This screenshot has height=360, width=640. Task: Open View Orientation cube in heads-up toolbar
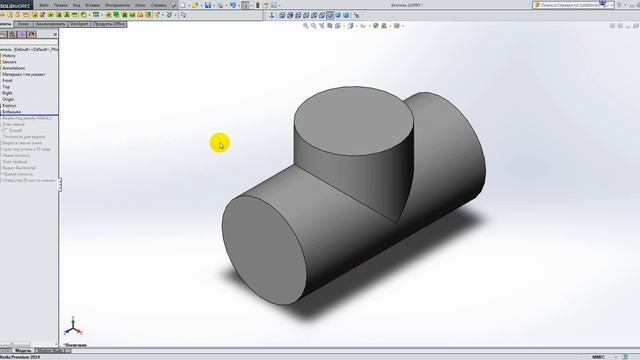(x=338, y=26)
